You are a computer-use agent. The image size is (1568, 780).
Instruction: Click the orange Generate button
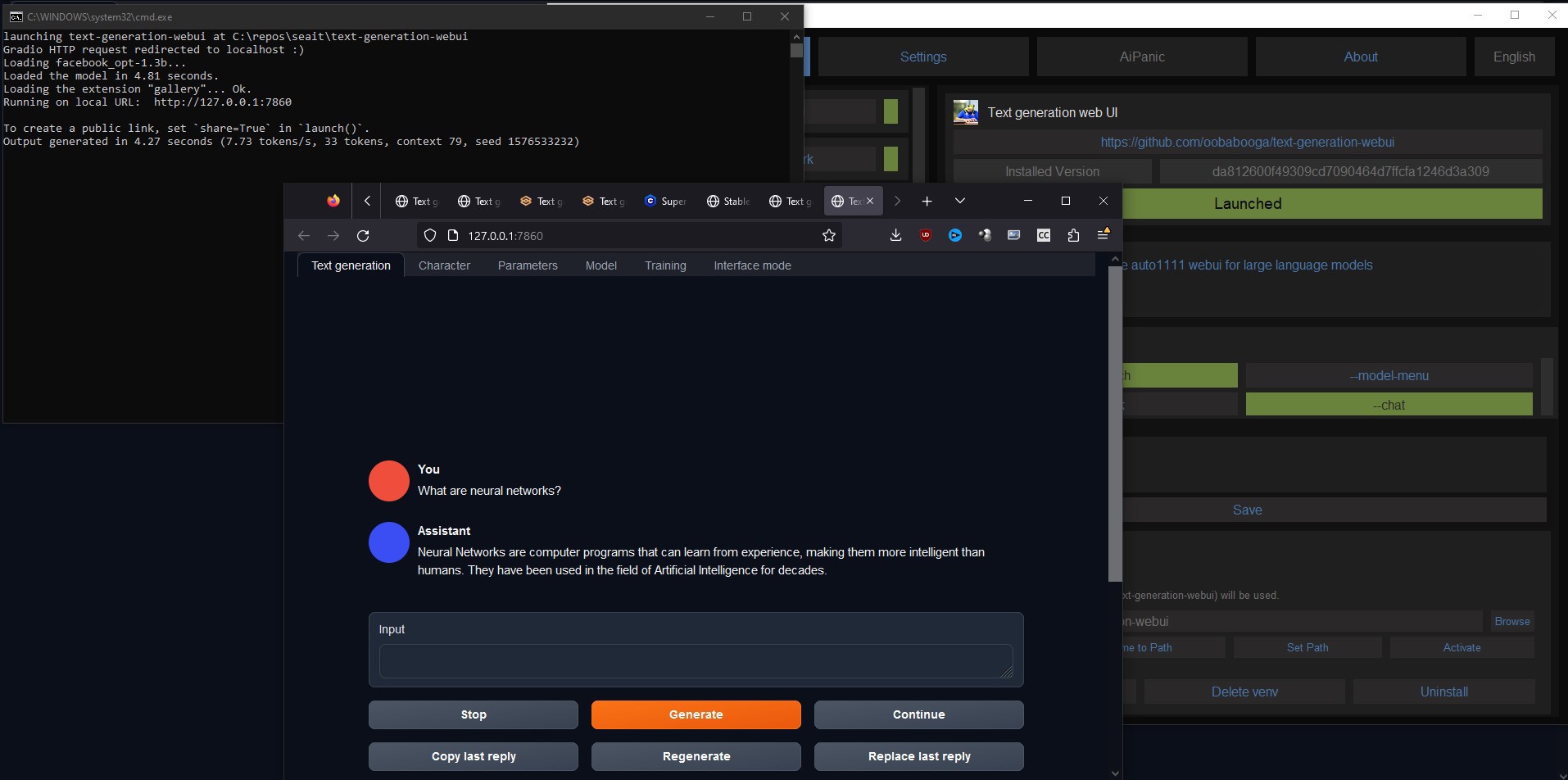pyautogui.click(x=696, y=714)
